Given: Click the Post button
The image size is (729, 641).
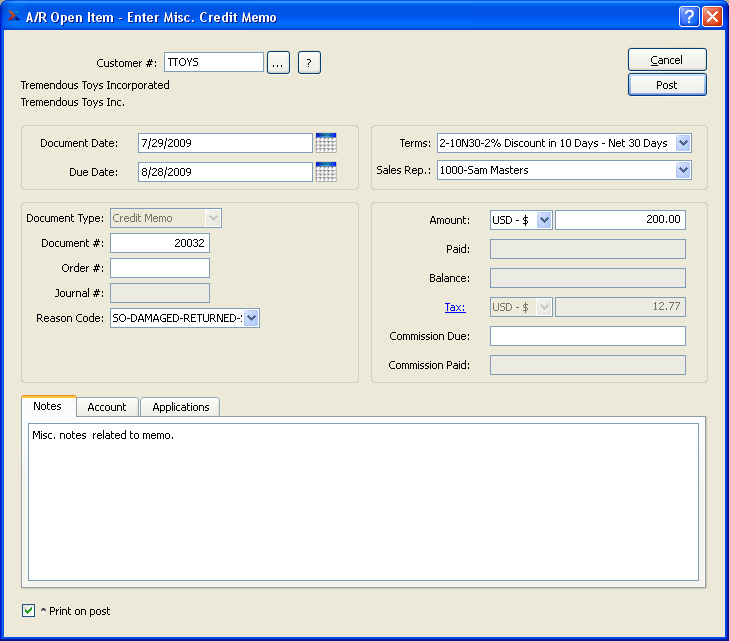Looking at the screenshot, I should (667, 85).
